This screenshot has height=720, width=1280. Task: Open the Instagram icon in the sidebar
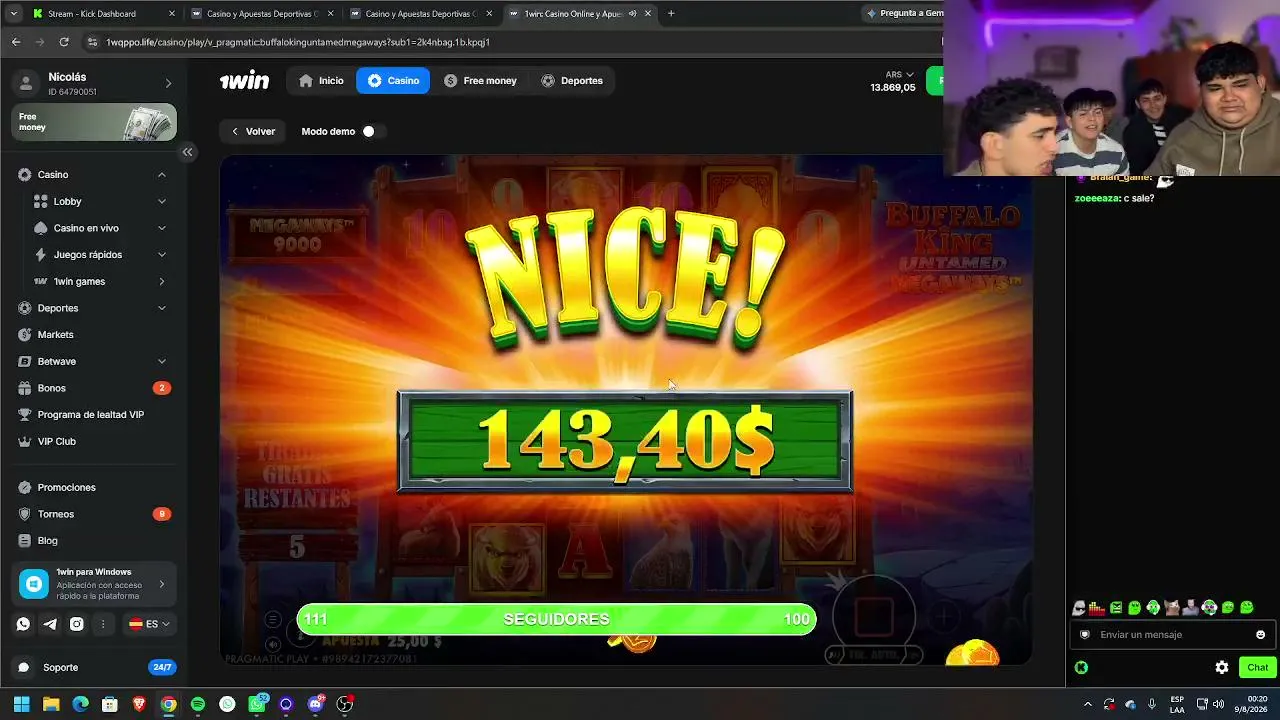[76, 624]
